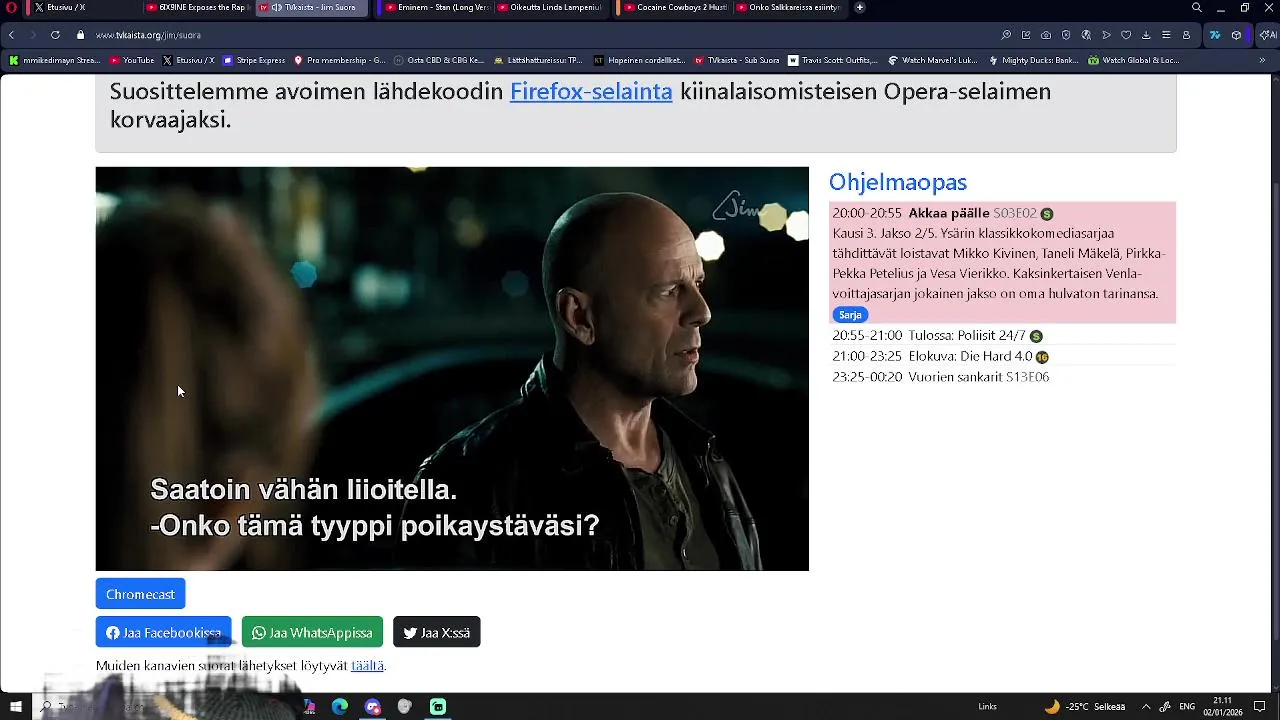This screenshot has height=720, width=1280.
Task: Reload the TVkaista page
Action: pyautogui.click(x=55, y=35)
